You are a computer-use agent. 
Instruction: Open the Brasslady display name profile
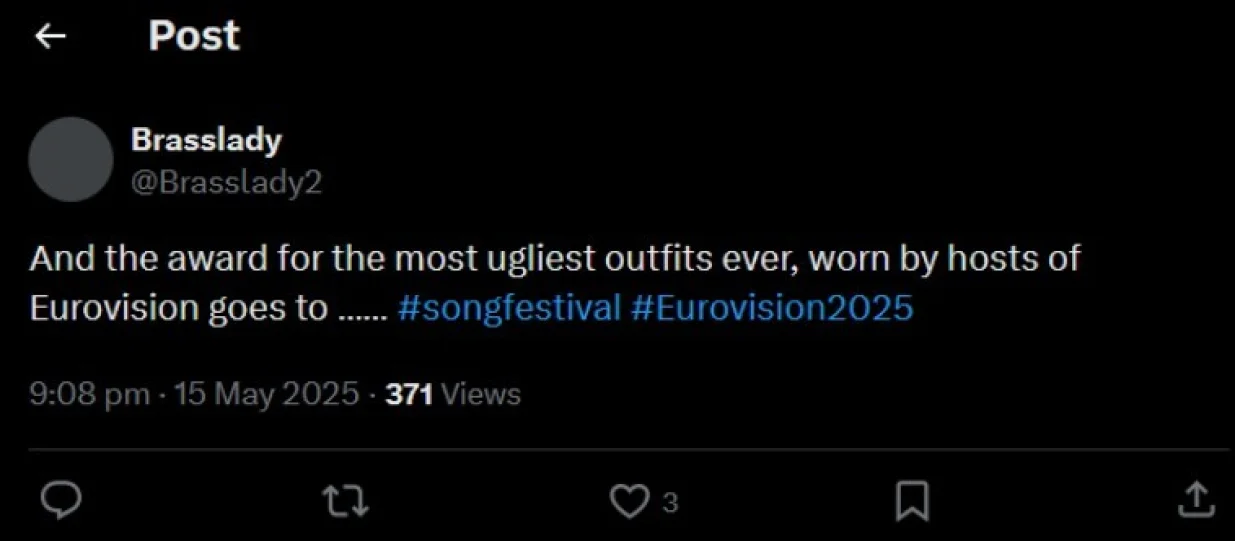(x=206, y=140)
